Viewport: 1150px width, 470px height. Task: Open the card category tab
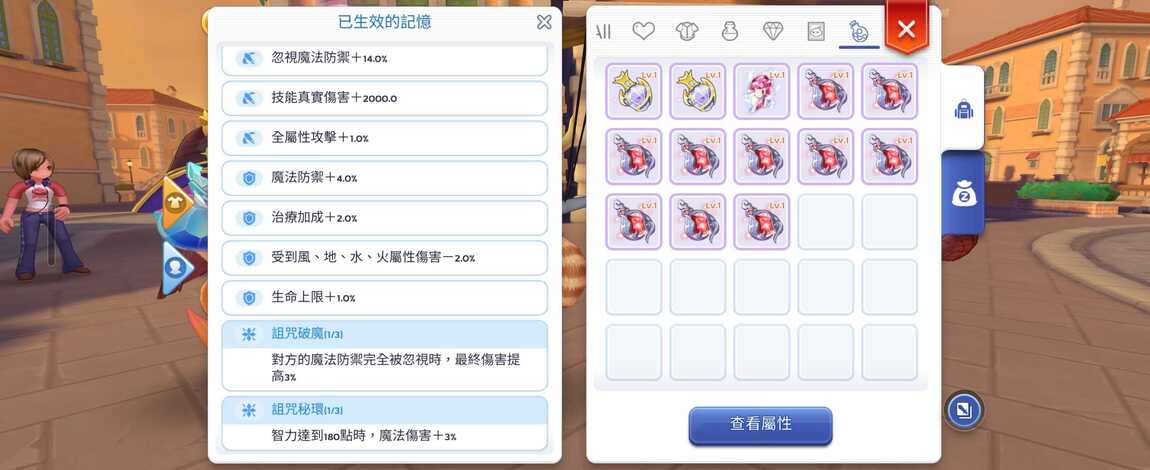click(816, 31)
